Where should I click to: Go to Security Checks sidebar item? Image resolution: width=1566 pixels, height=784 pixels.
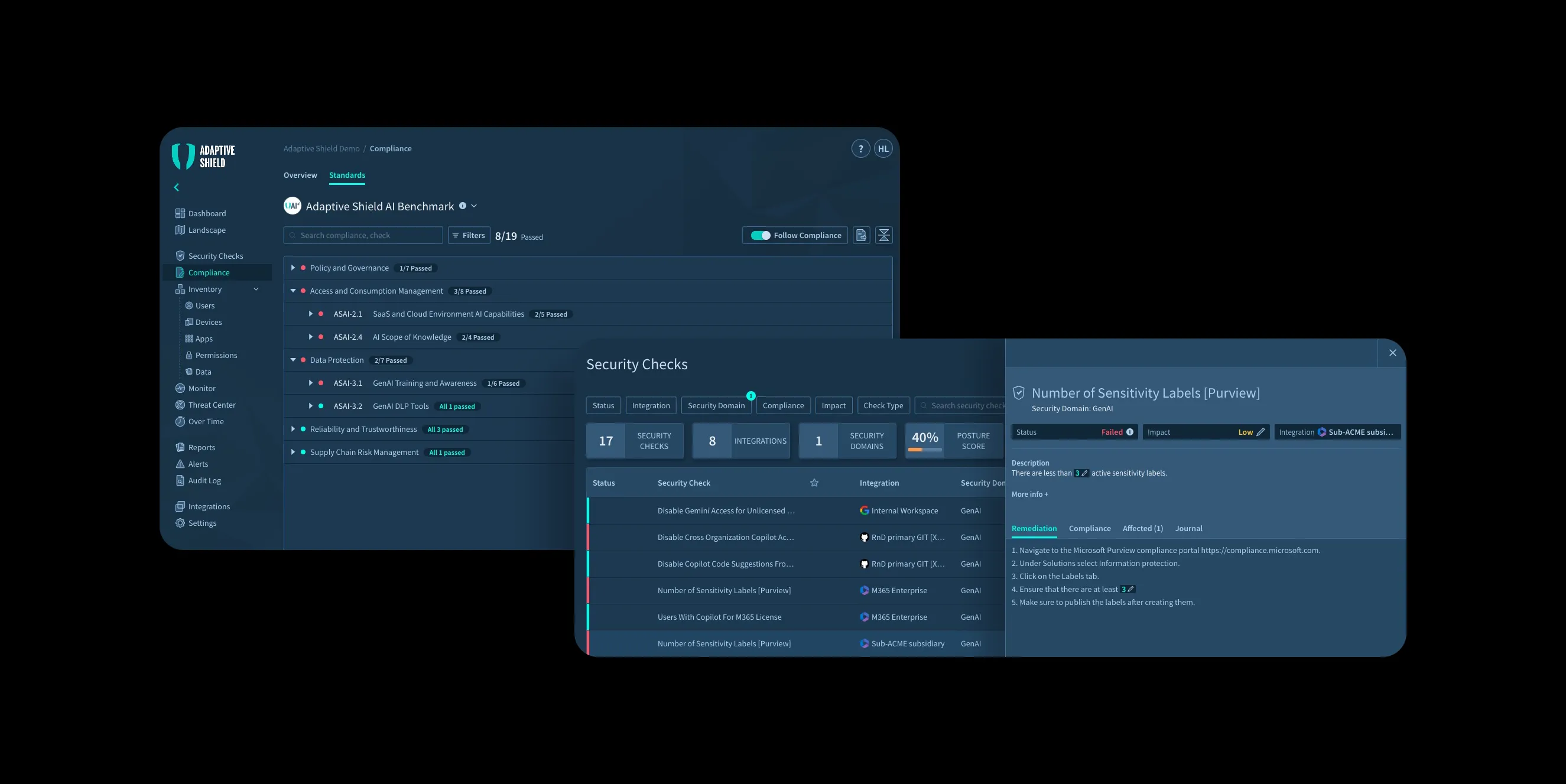pos(209,256)
